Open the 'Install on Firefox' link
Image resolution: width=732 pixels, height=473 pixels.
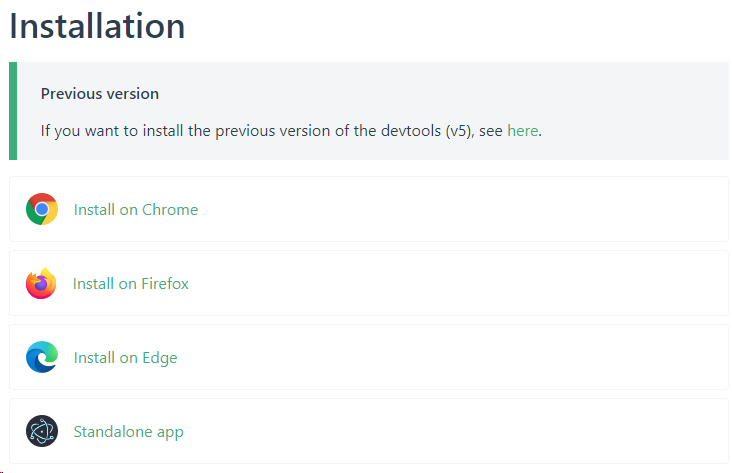130,284
